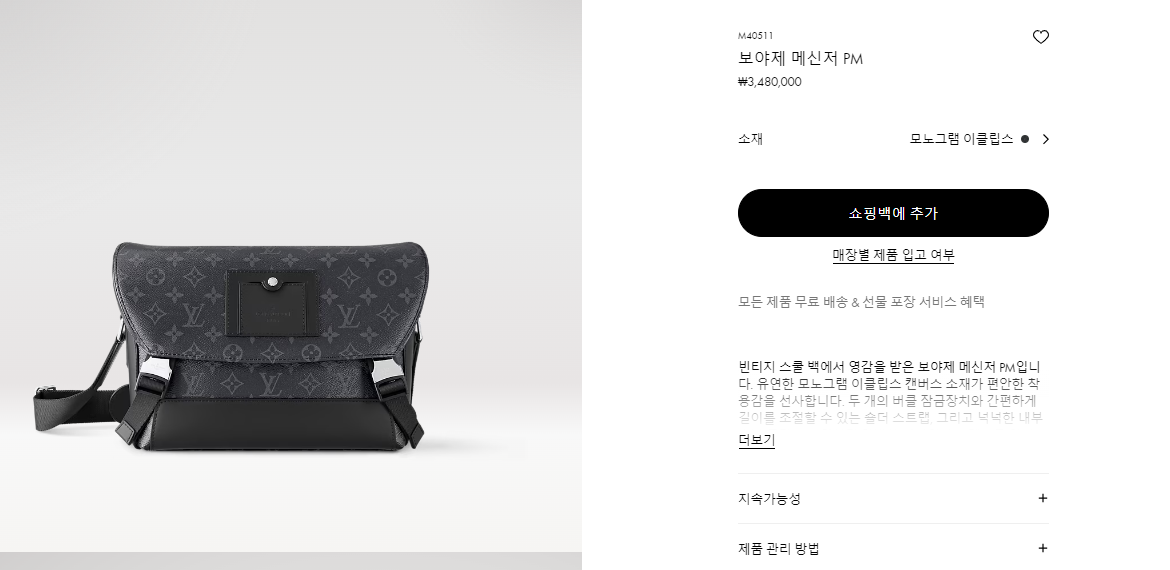Expand the 지속가능성 section
The width and height of the screenshot is (1170, 570).
[893, 498]
